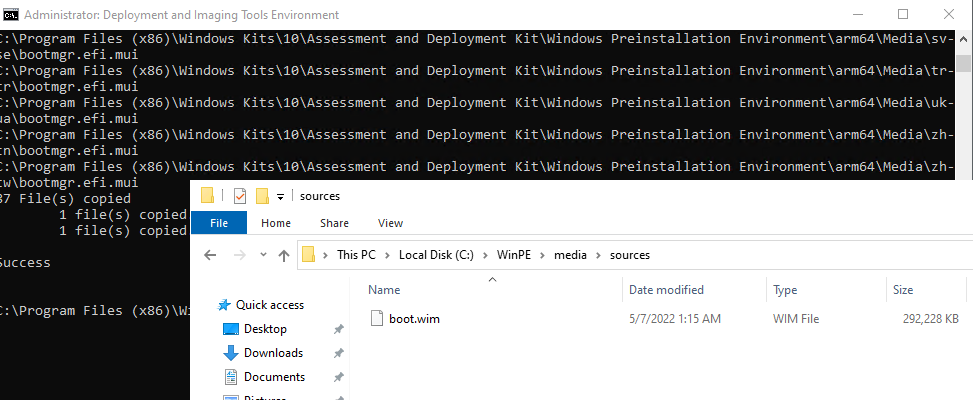Click the Desktop monitor icon

pos(230,329)
